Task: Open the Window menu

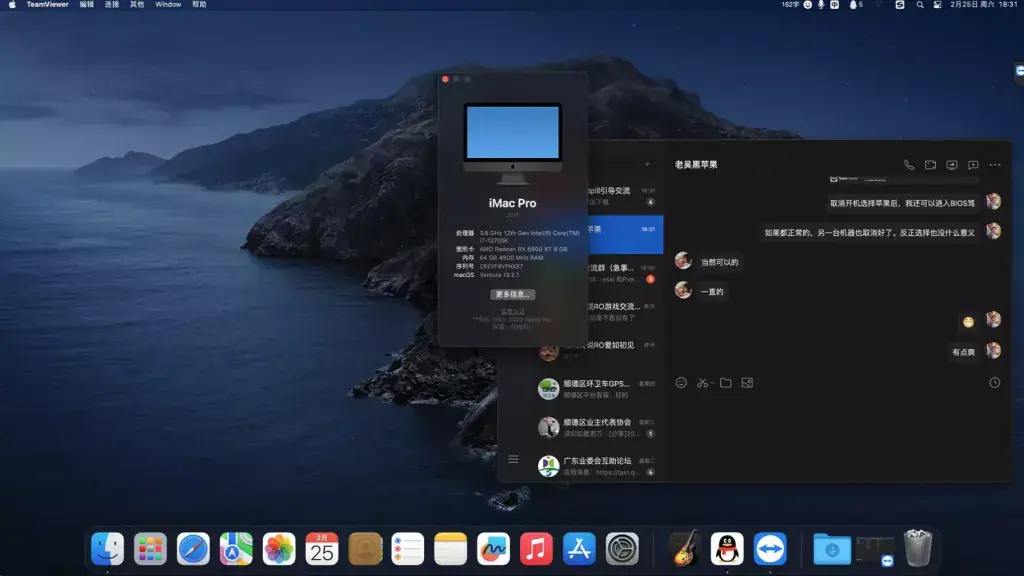Action: tap(168, 5)
